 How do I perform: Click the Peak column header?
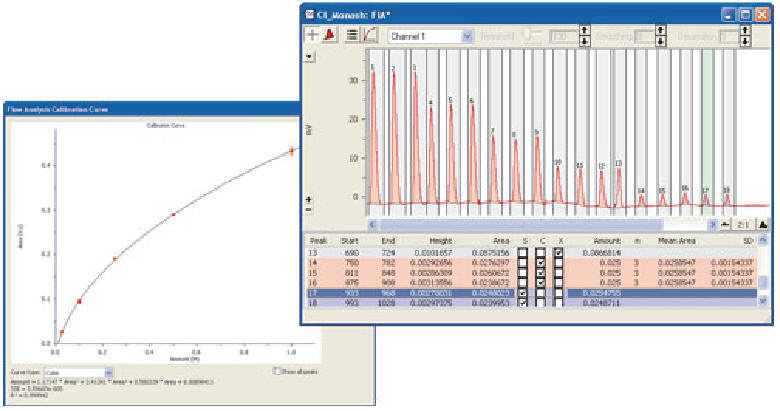318,241
